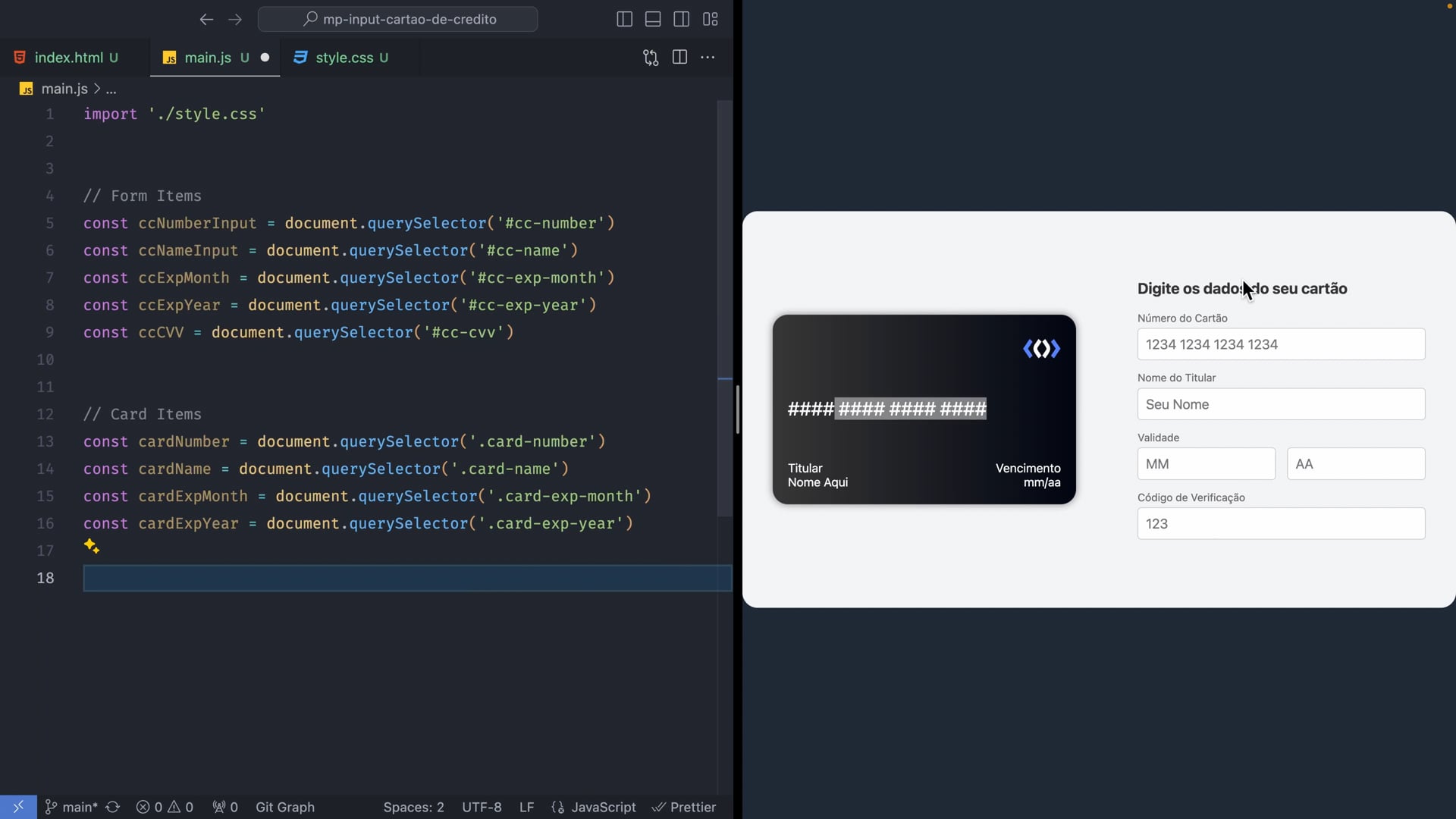Click the go back navigation arrow

coord(206,20)
